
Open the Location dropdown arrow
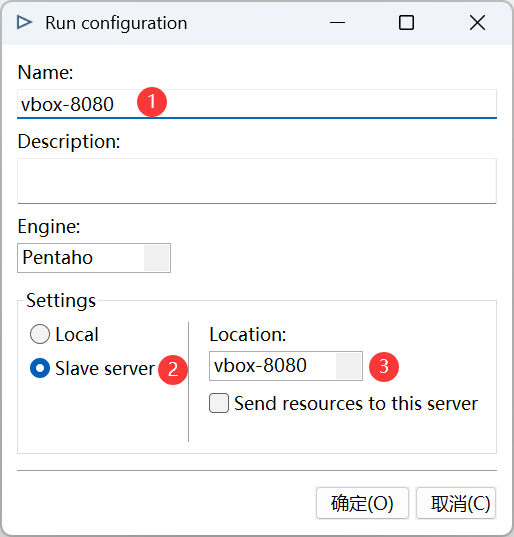pos(349,366)
